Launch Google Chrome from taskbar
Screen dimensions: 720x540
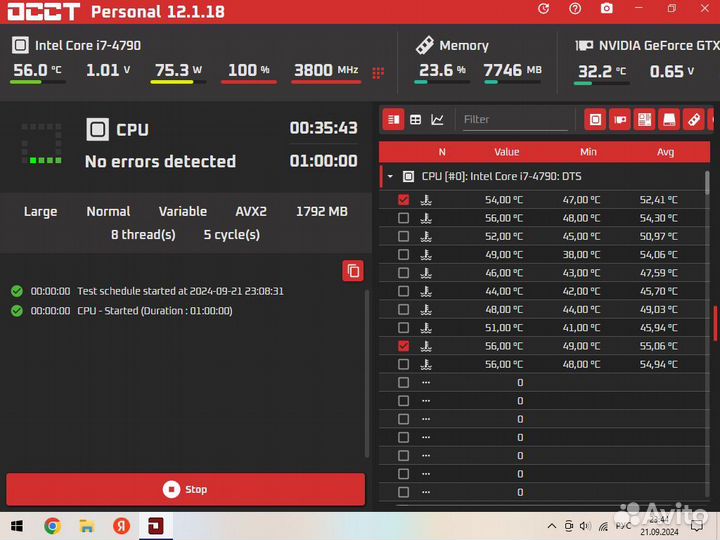(52, 526)
